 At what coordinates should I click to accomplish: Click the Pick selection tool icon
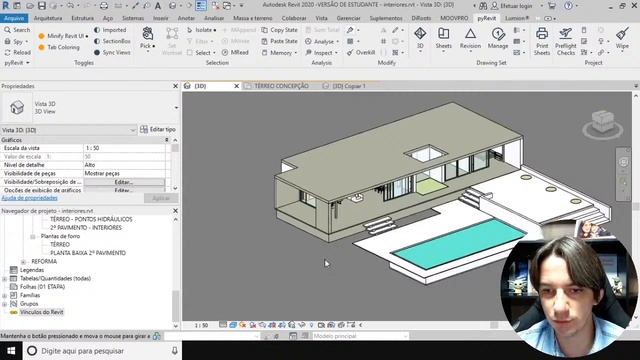click(x=148, y=34)
